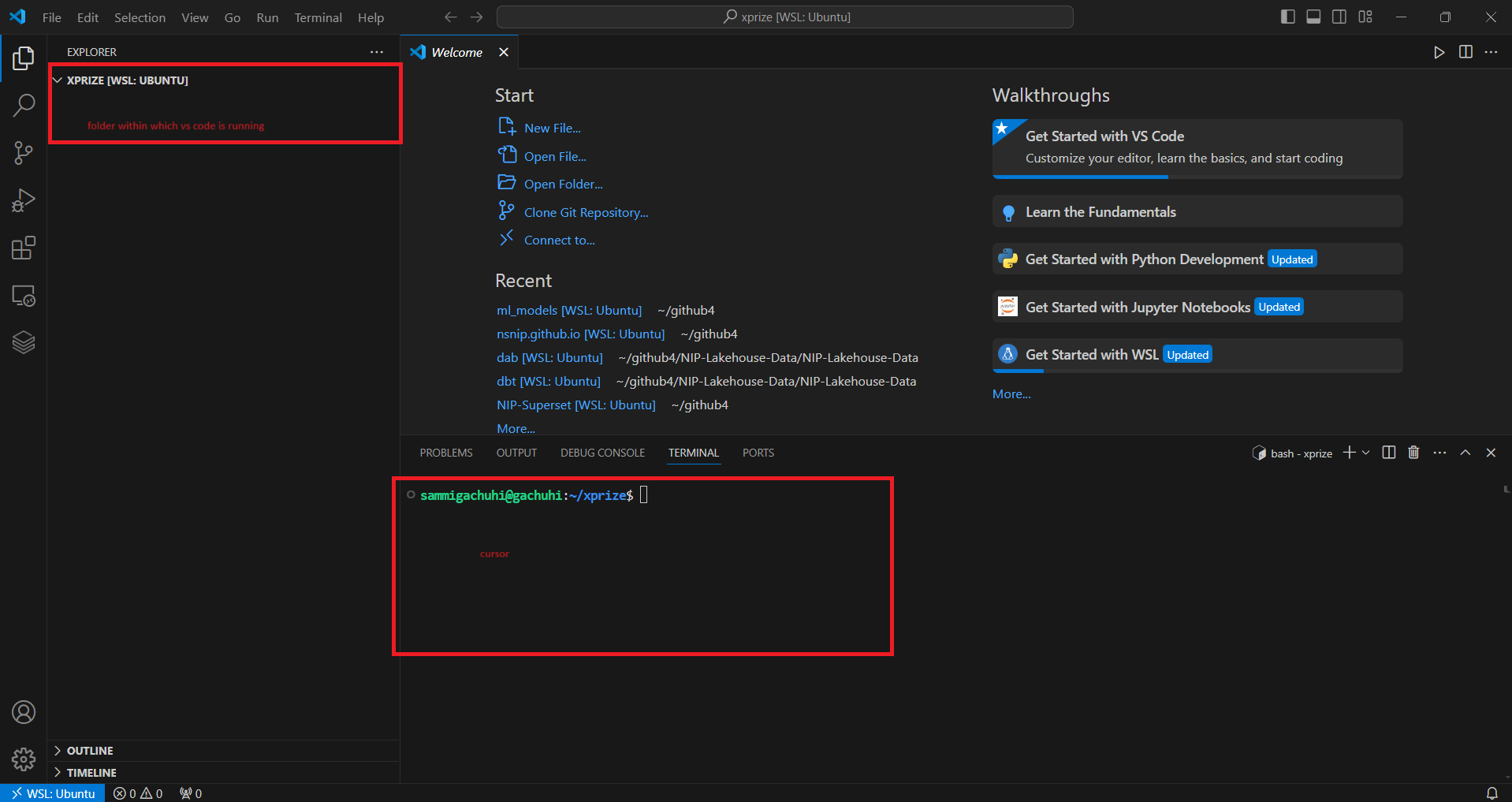This screenshot has width=1512, height=802.
Task: Open editor more actions ellipsis
Action: (x=1491, y=52)
